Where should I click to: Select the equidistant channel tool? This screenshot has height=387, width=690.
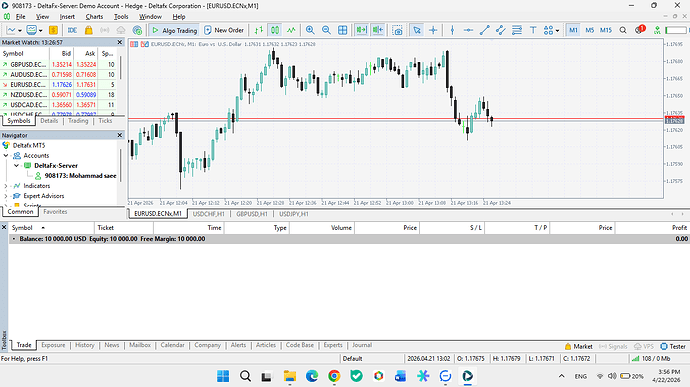tap(500, 30)
